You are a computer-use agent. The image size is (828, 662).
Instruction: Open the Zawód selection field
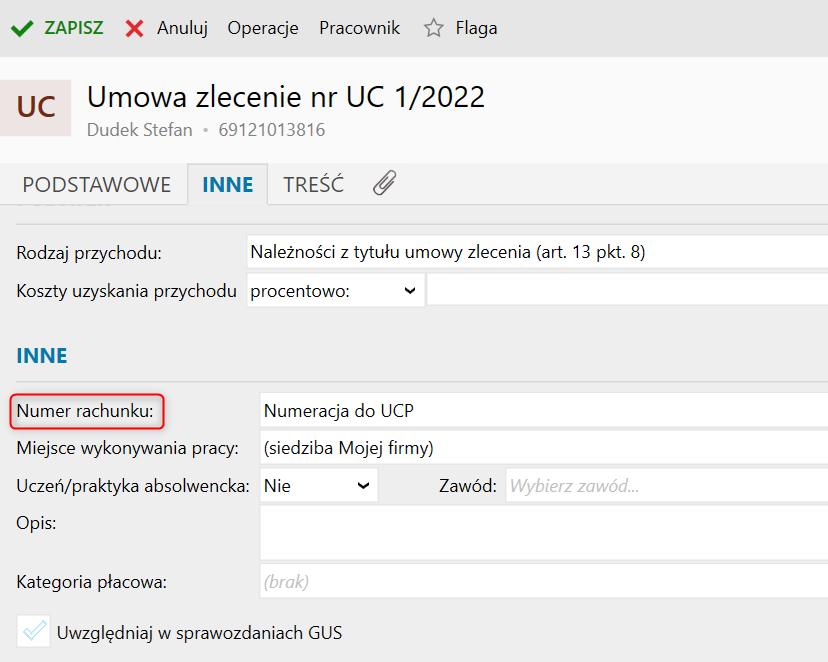[x=665, y=487]
